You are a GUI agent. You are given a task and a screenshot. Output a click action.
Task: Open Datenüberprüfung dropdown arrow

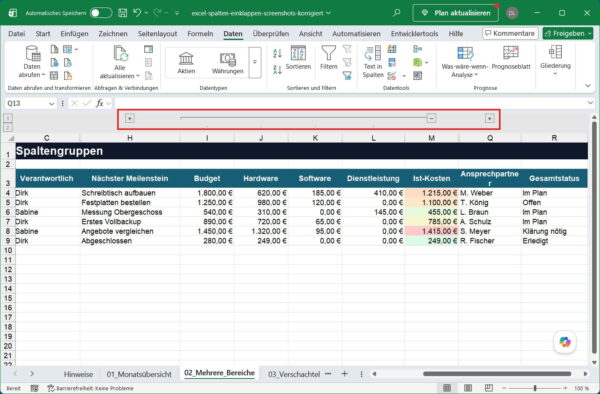coord(404,76)
